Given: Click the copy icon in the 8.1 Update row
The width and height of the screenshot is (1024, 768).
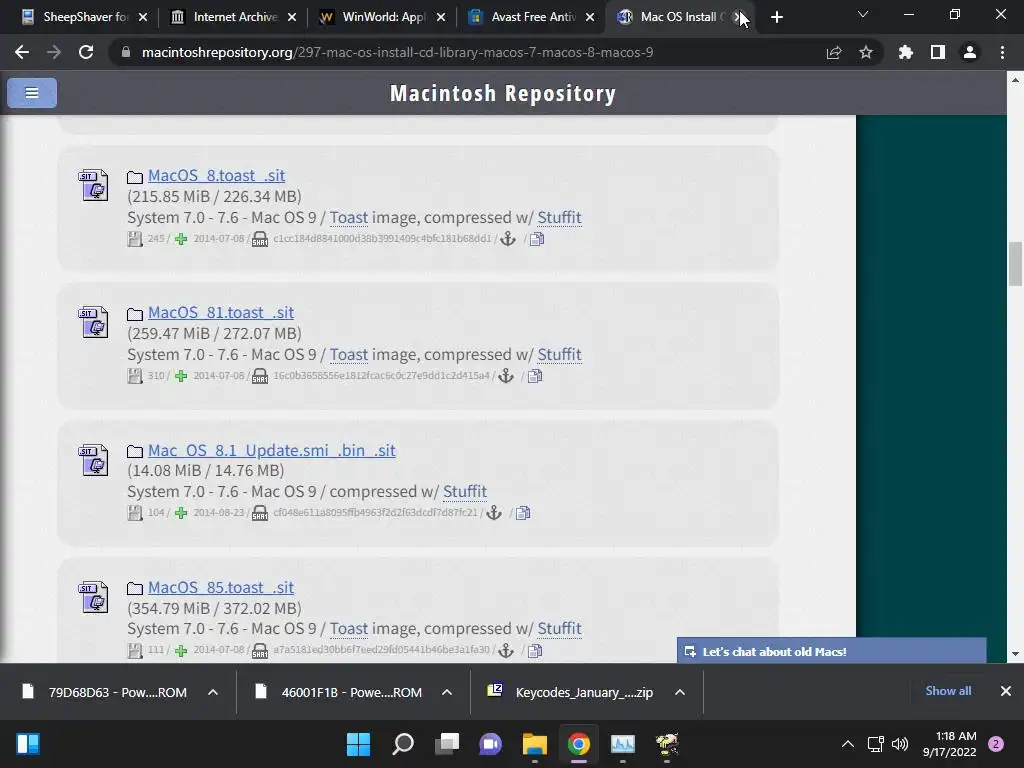Looking at the screenshot, I should tap(523, 513).
